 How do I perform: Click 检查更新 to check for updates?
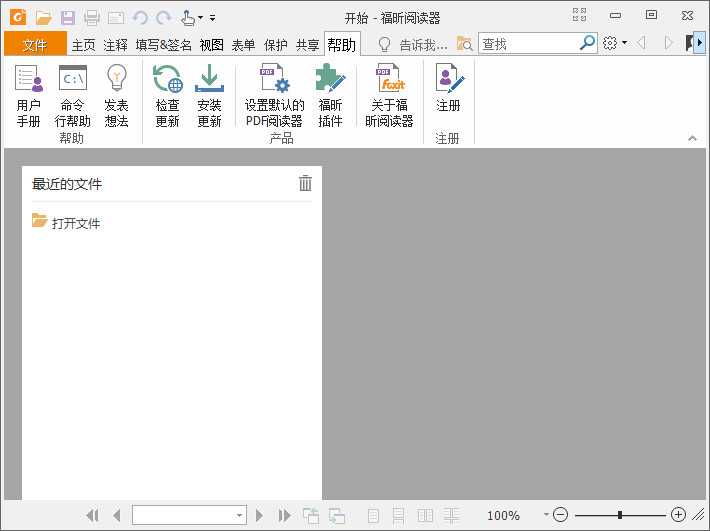pyautogui.click(x=168, y=96)
